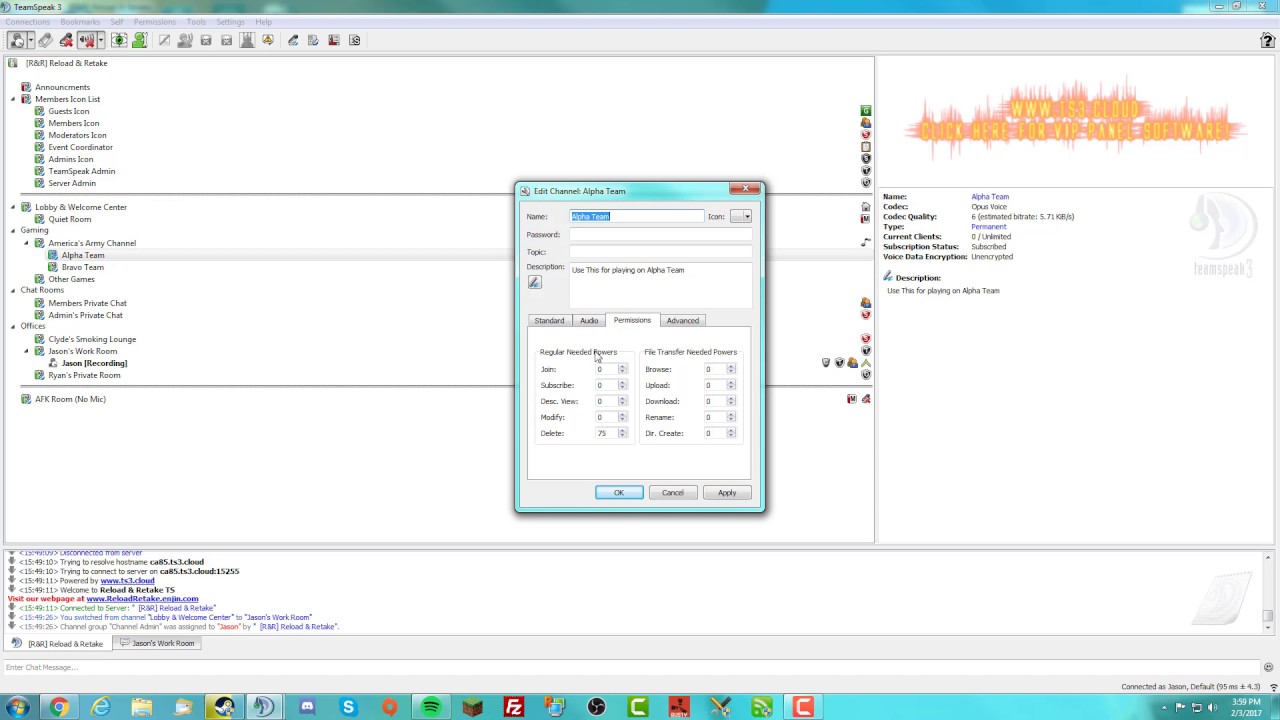The width and height of the screenshot is (1280, 720).
Task: Select the Quiet Room channel
Action: [69, 219]
